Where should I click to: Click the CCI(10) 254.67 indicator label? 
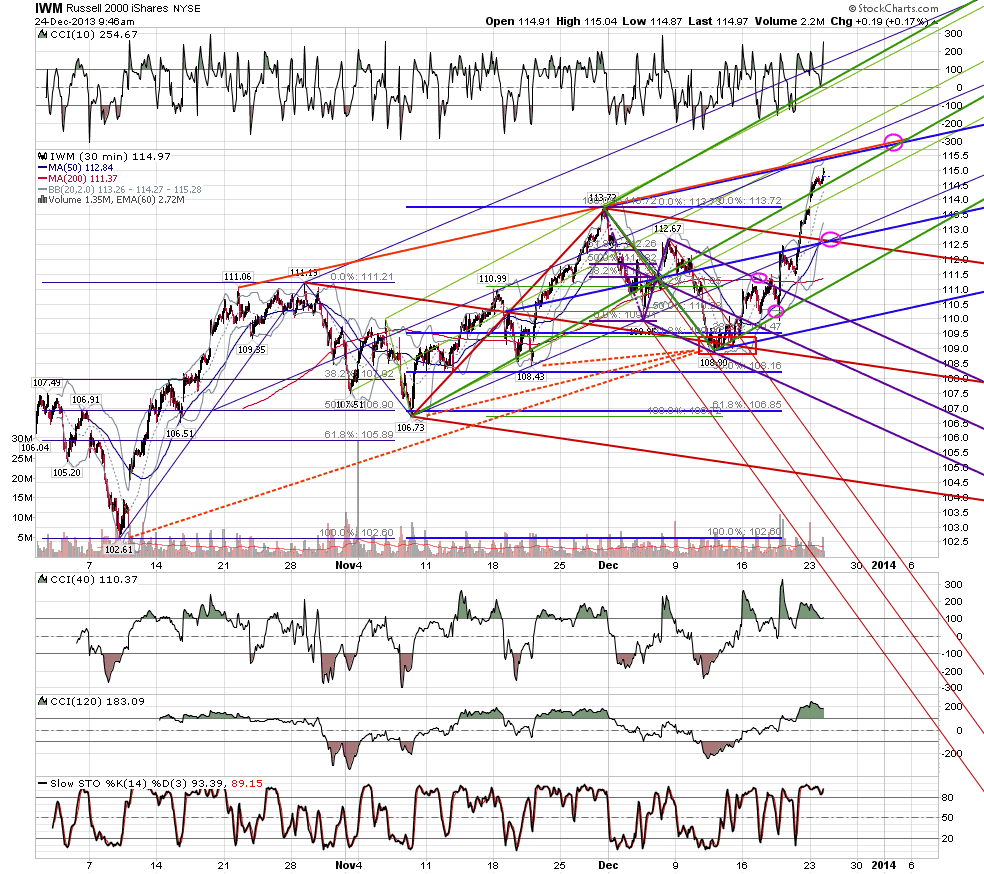(94, 35)
